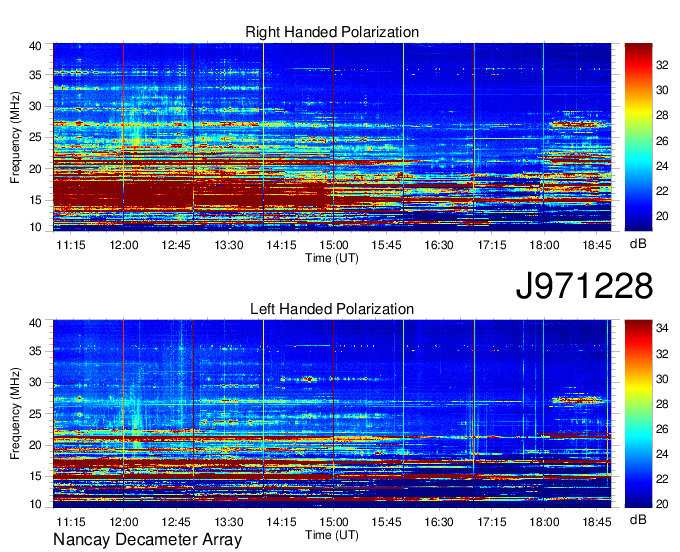Click the 12:00 time tick under Right Handed plot
The width and height of the screenshot is (680, 552).
[x=124, y=245]
